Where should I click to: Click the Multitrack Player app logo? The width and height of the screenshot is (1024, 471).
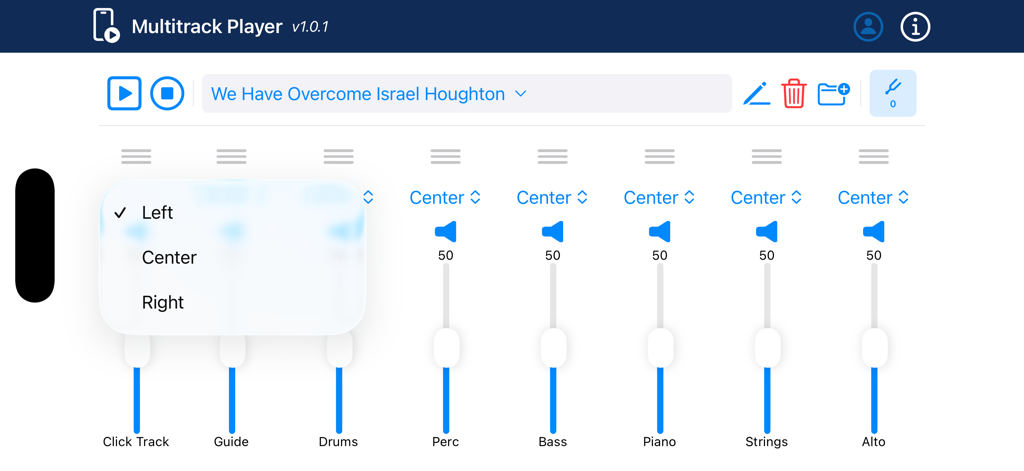click(106, 26)
